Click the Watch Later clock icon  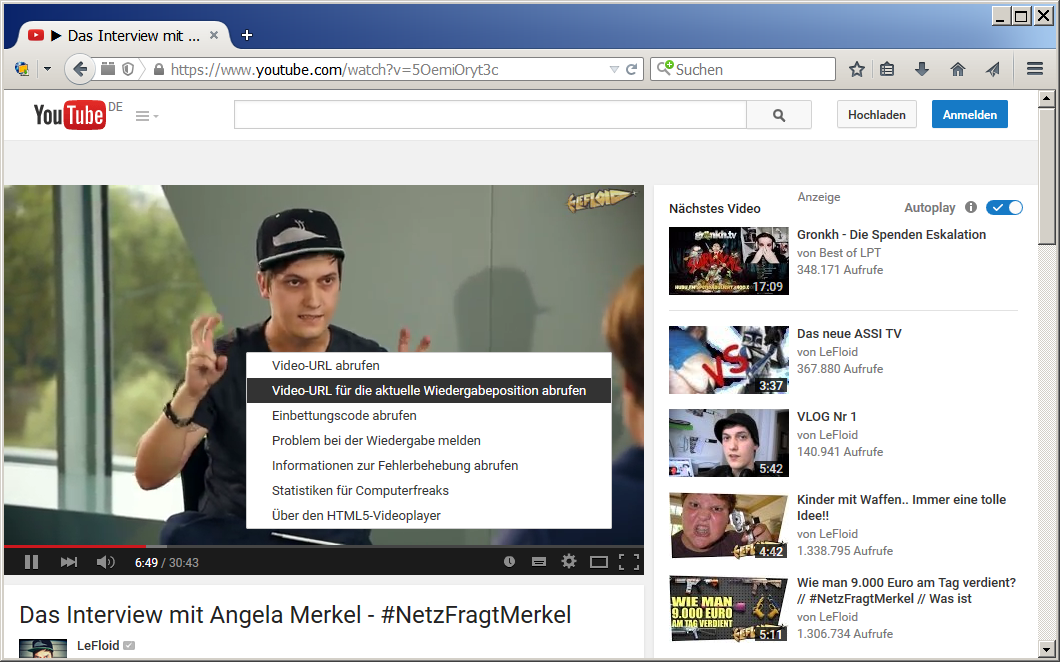tap(509, 561)
